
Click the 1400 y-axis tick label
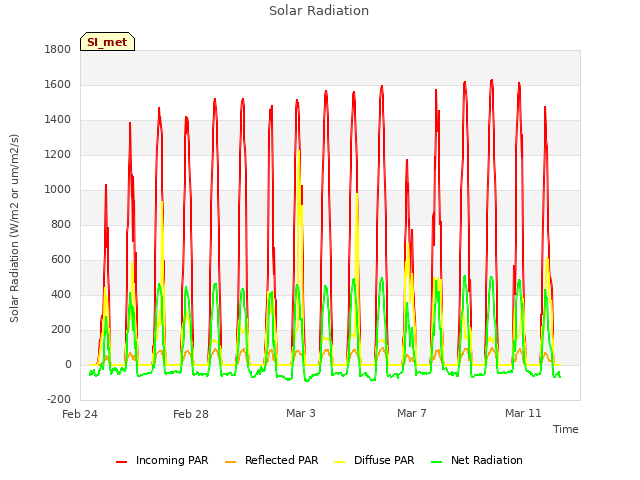tap(58, 120)
